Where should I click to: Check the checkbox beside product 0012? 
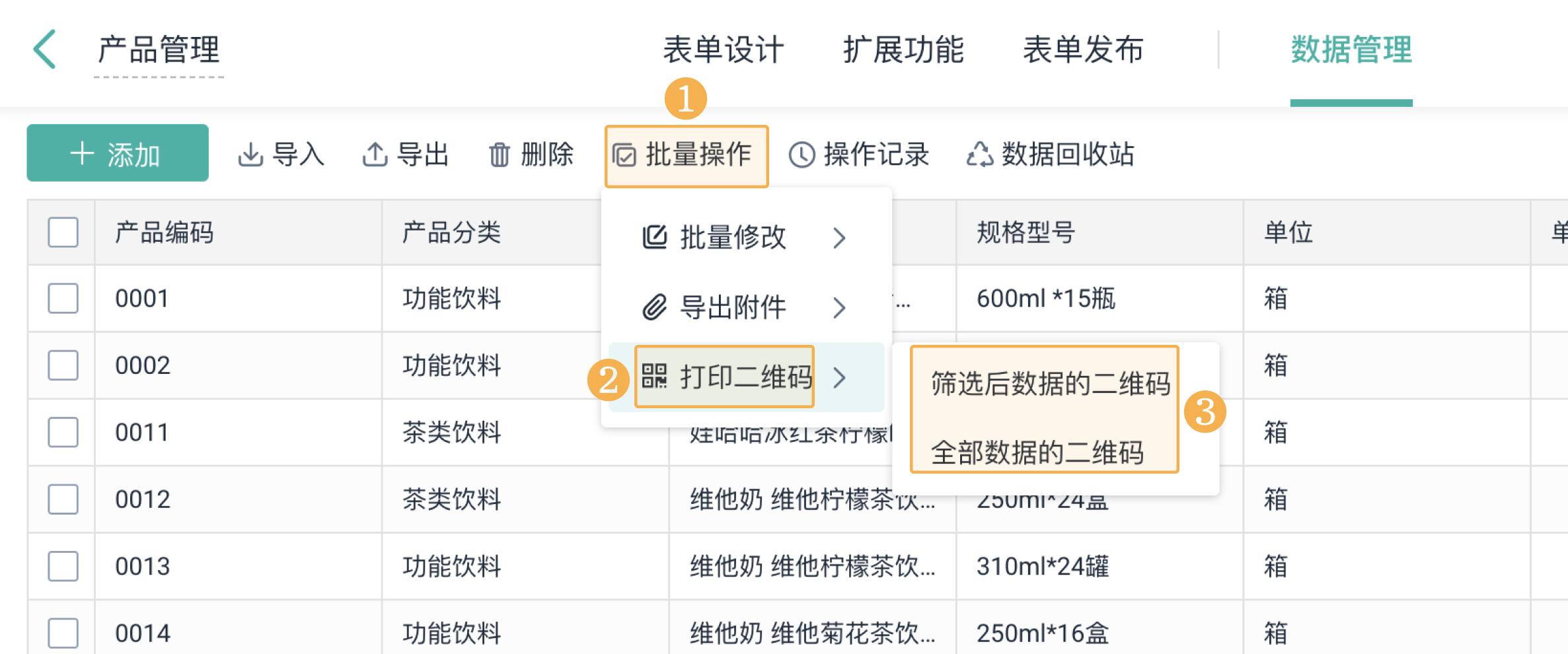click(62, 499)
